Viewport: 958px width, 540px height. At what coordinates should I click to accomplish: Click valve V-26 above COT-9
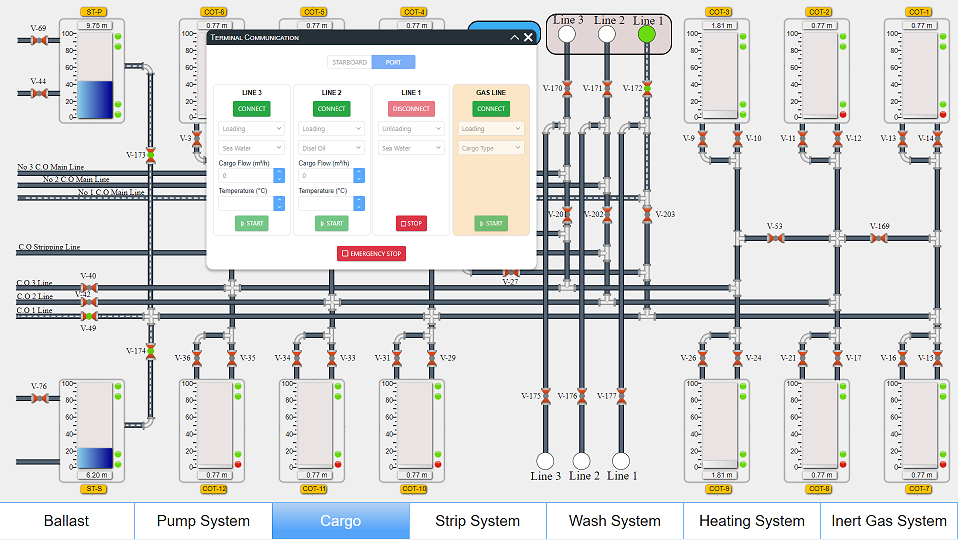[x=703, y=358]
